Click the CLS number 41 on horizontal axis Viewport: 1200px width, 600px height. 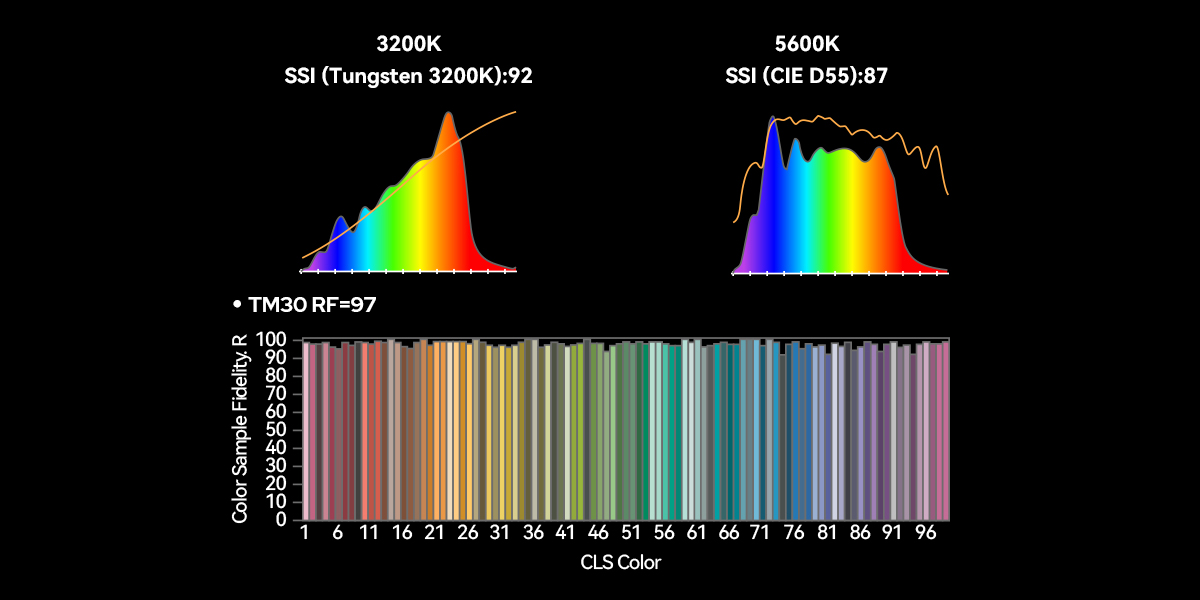coord(565,534)
